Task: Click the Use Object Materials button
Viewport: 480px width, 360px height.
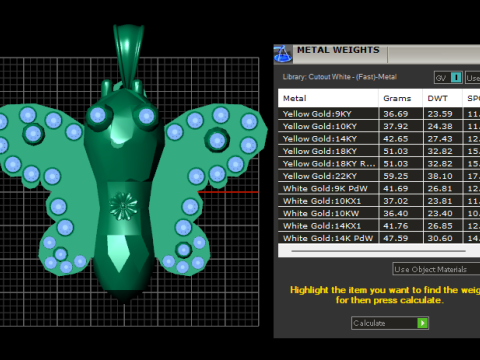Action: [x=436, y=269]
